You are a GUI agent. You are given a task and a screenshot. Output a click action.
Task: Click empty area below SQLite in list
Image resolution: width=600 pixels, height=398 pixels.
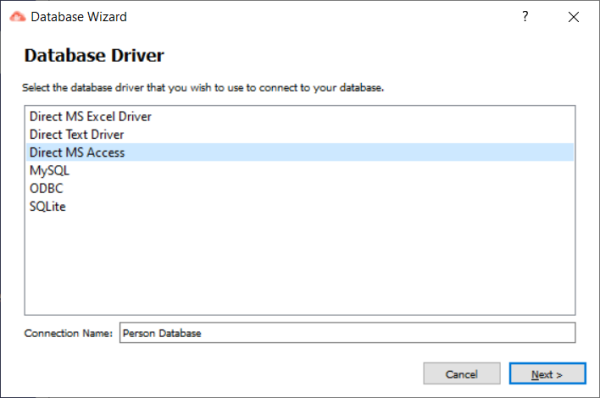300,264
